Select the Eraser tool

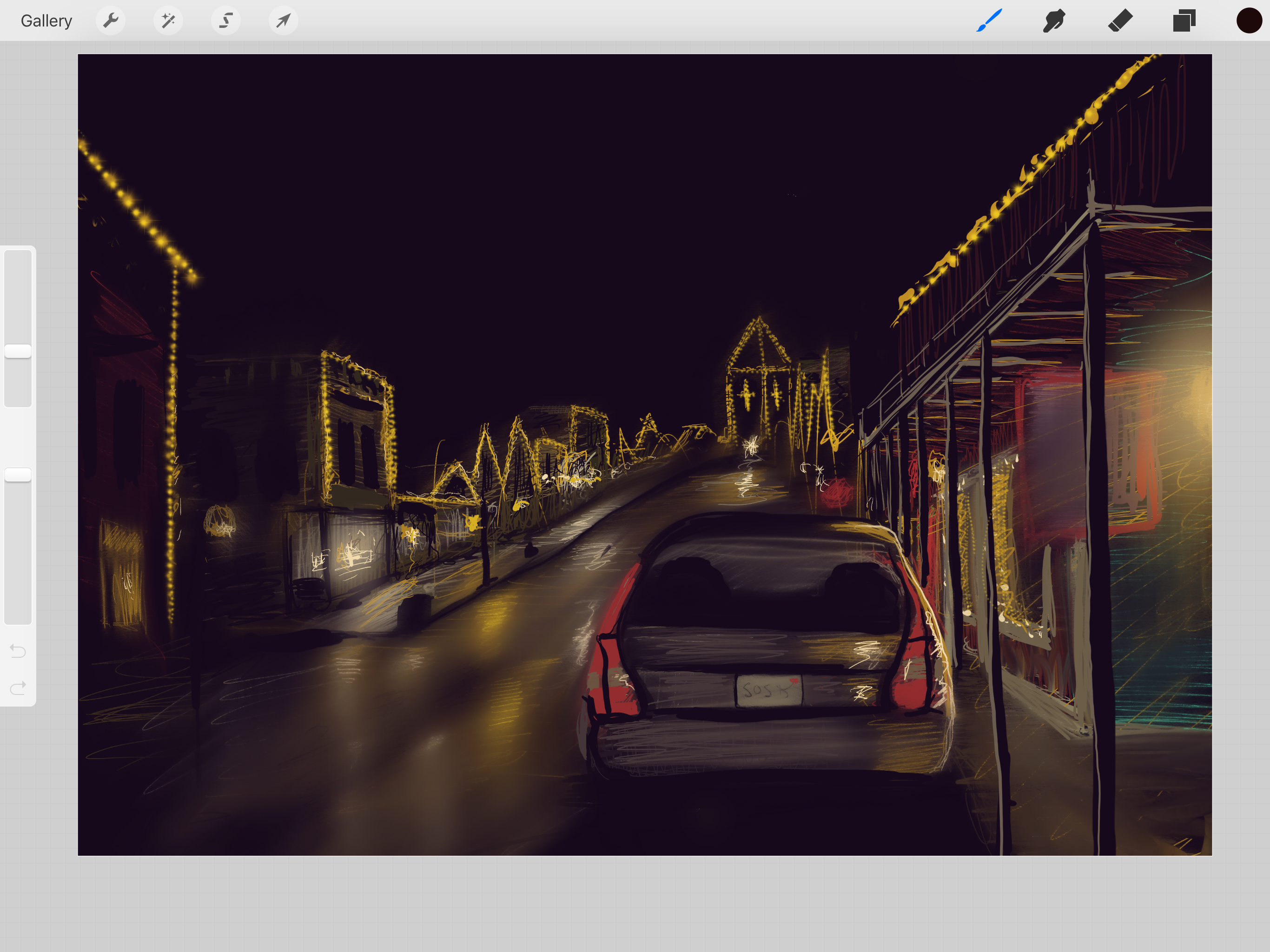pos(1119,20)
